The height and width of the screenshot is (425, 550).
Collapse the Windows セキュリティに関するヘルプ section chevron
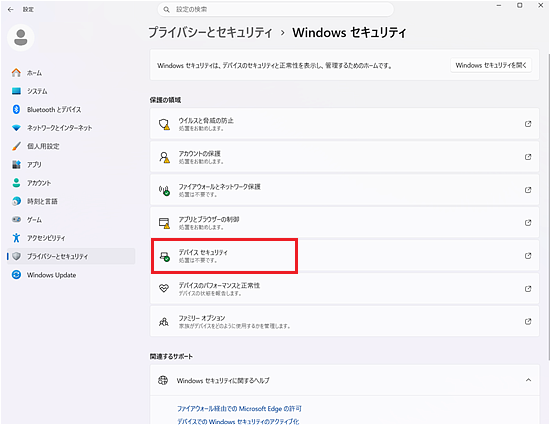click(x=528, y=380)
